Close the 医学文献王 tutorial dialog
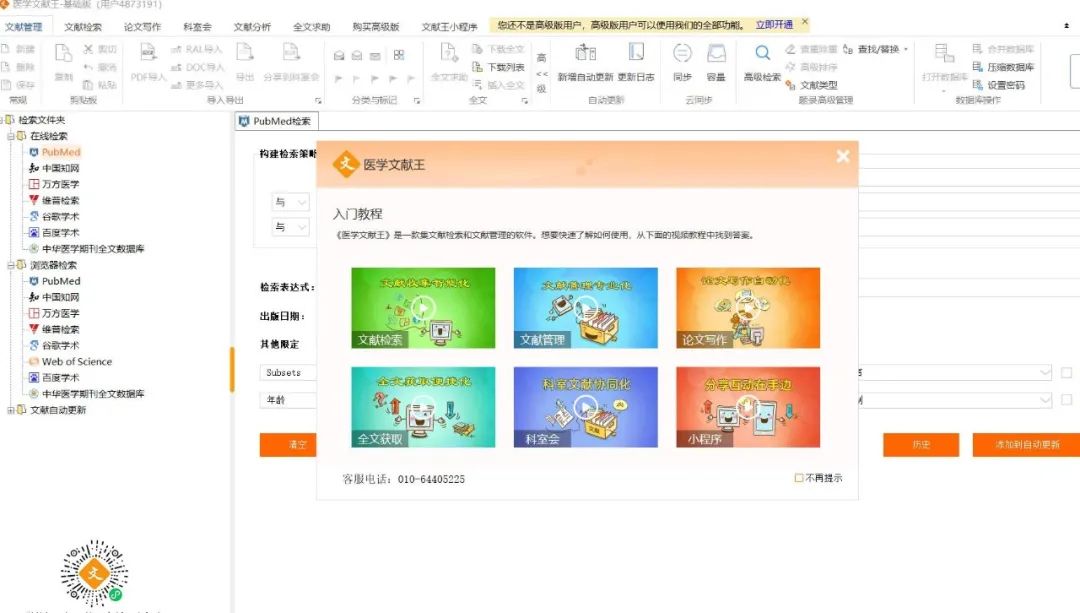 843,156
